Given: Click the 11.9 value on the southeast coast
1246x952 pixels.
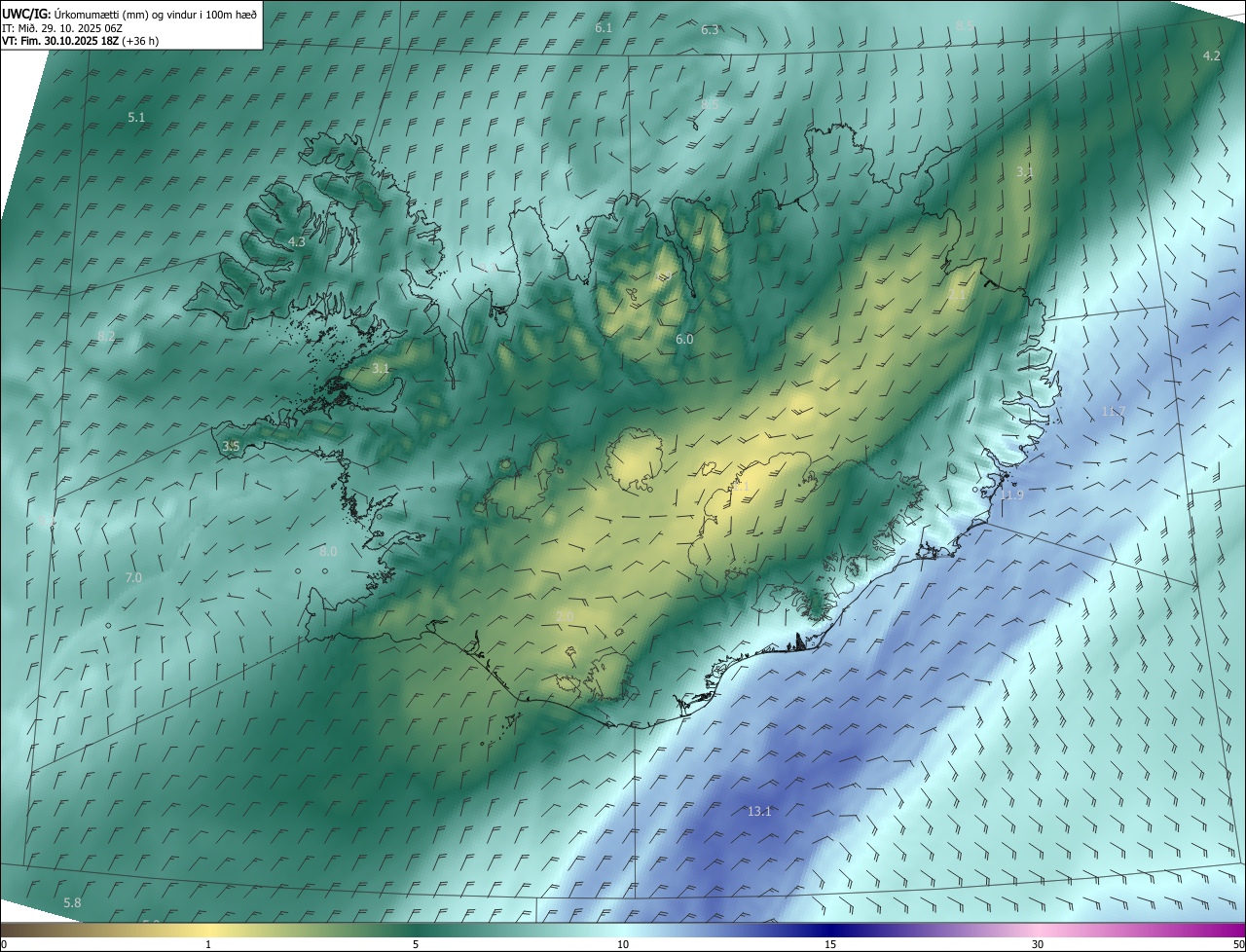Looking at the screenshot, I should [x=1012, y=494].
